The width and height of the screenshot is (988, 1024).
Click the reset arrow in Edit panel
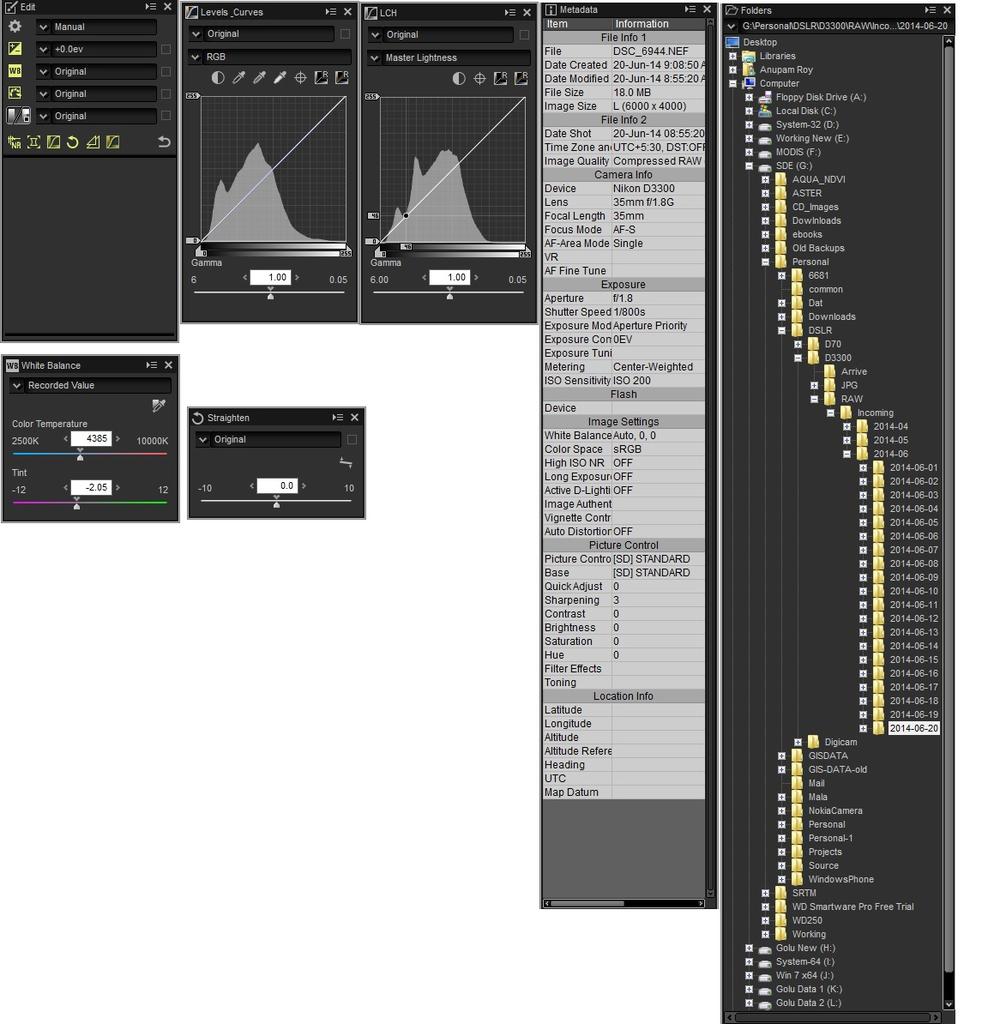click(164, 142)
